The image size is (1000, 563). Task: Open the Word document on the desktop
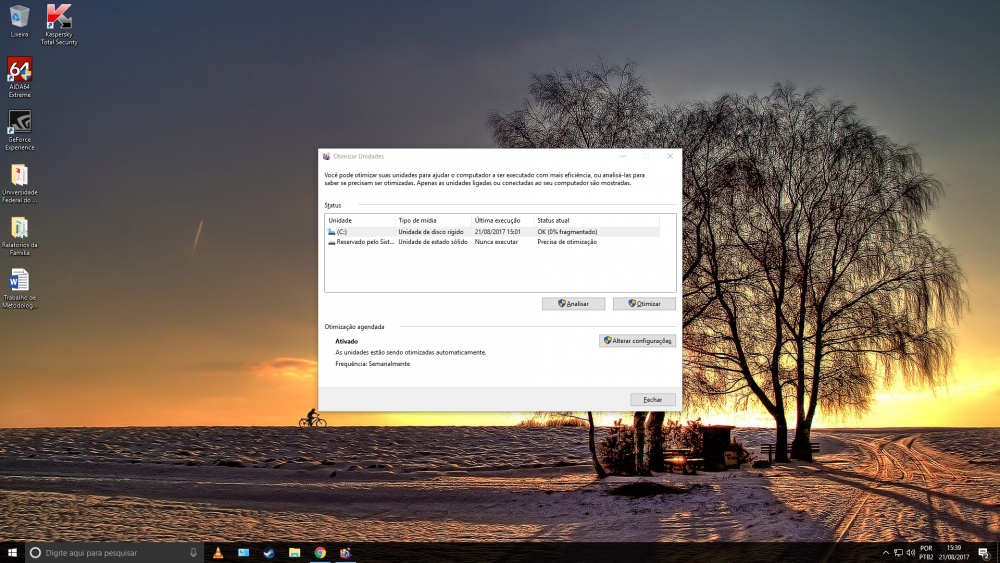point(20,280)
